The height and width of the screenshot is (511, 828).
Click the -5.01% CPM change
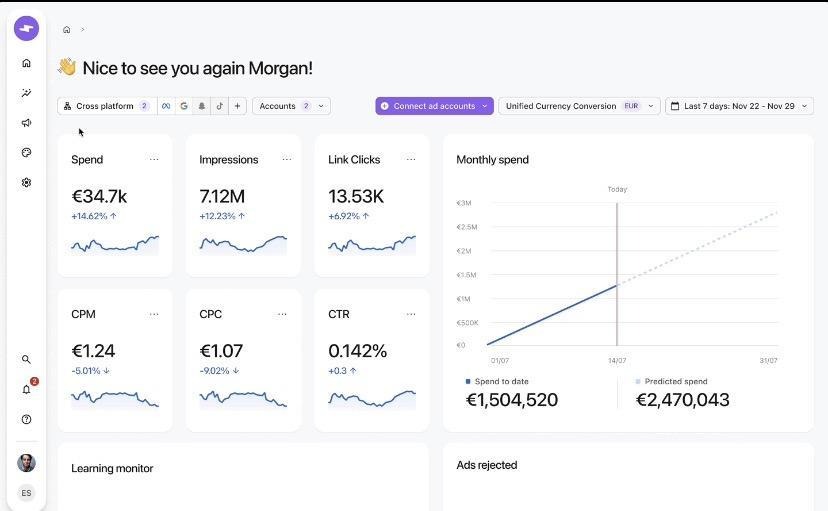[x=90, y=371]
